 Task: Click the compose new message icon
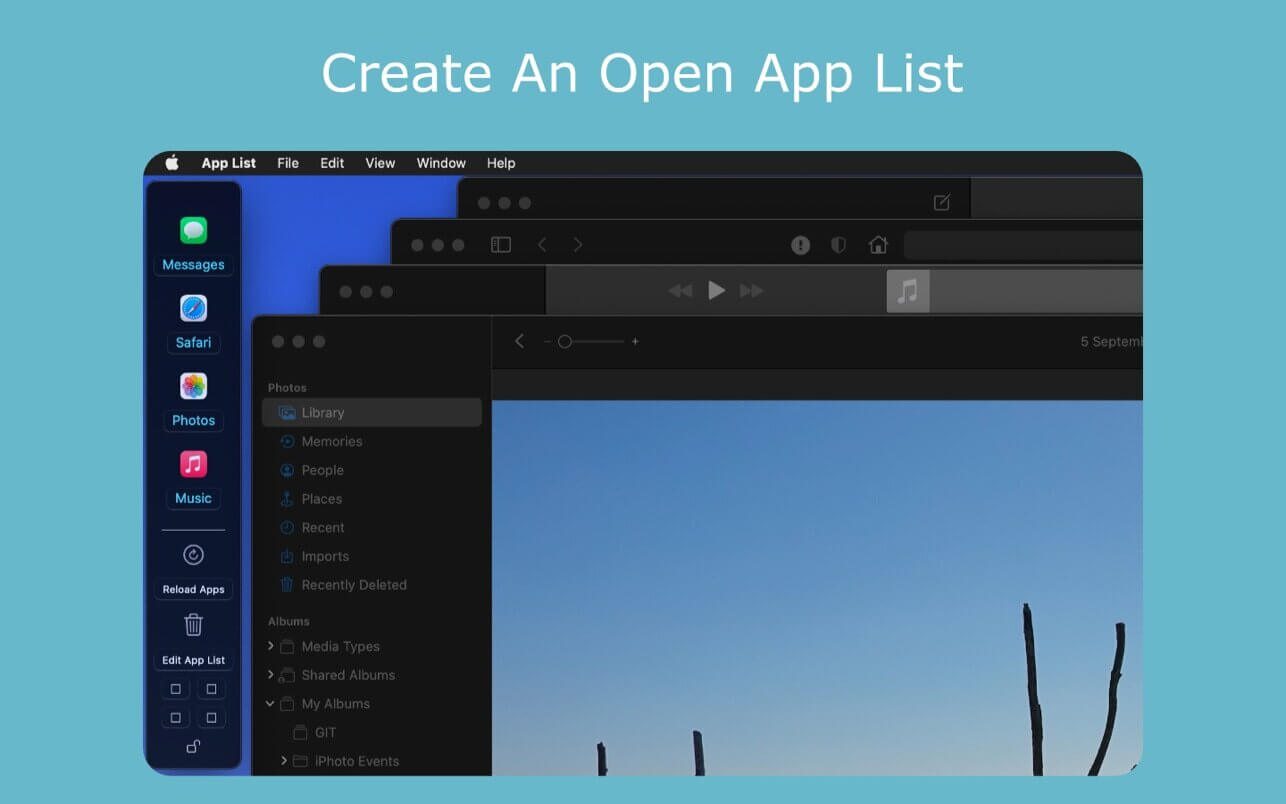pos(941,203)
